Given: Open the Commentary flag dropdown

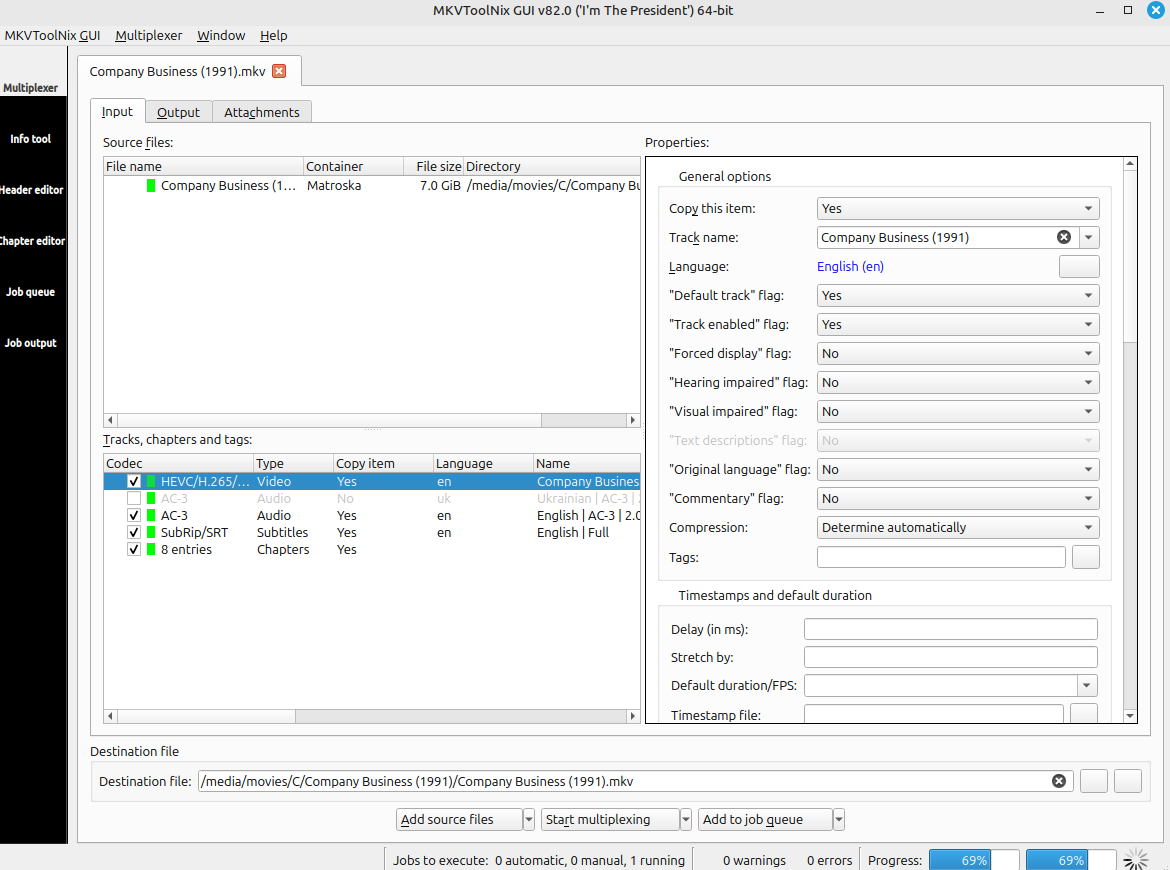Looking at the screenshot, I should [958, 498].
